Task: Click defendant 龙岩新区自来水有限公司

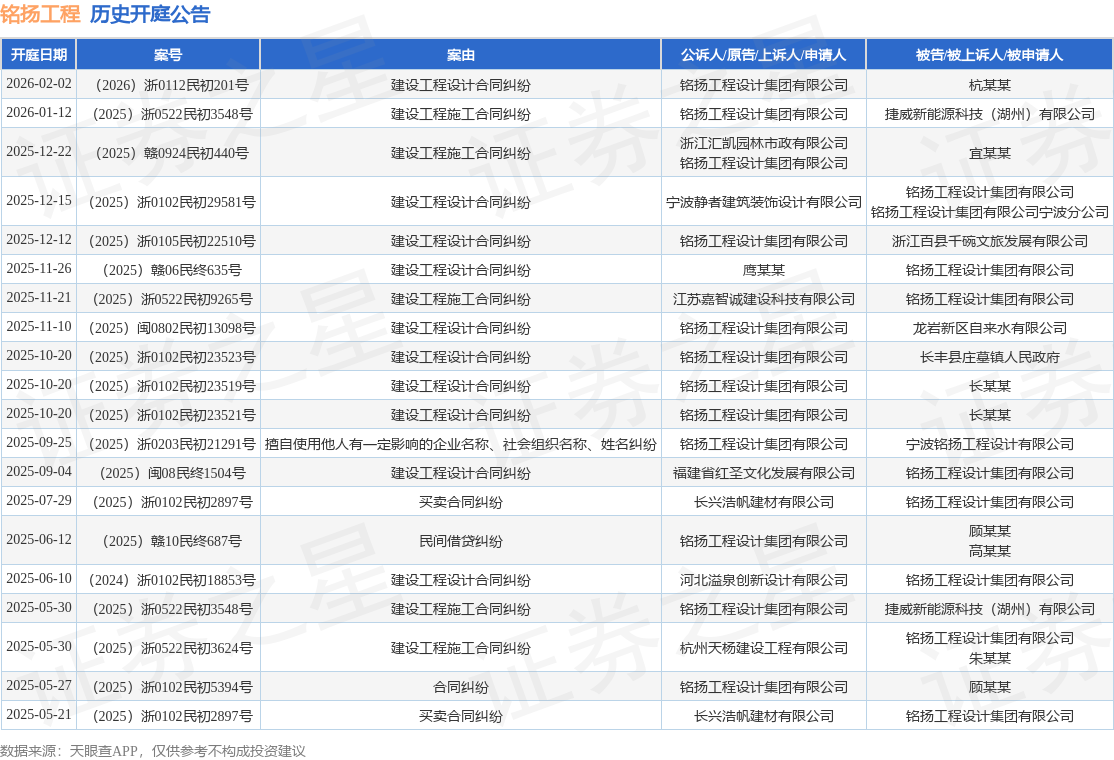Action: (990, 329)
